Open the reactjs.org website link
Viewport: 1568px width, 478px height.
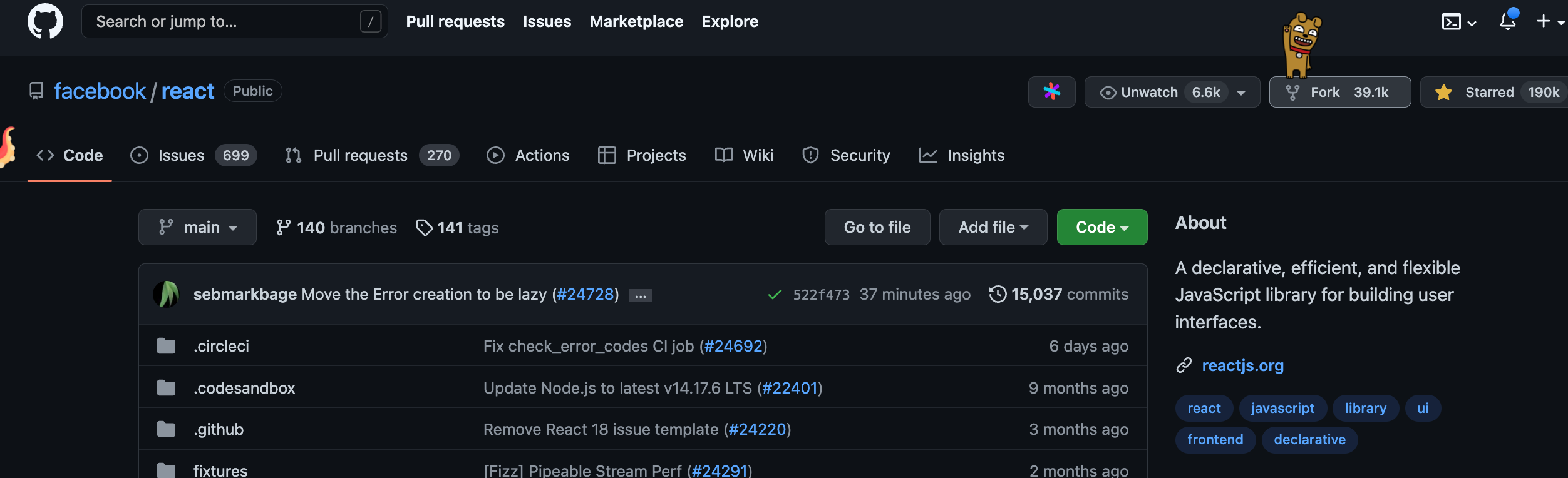pos(1242,365)
